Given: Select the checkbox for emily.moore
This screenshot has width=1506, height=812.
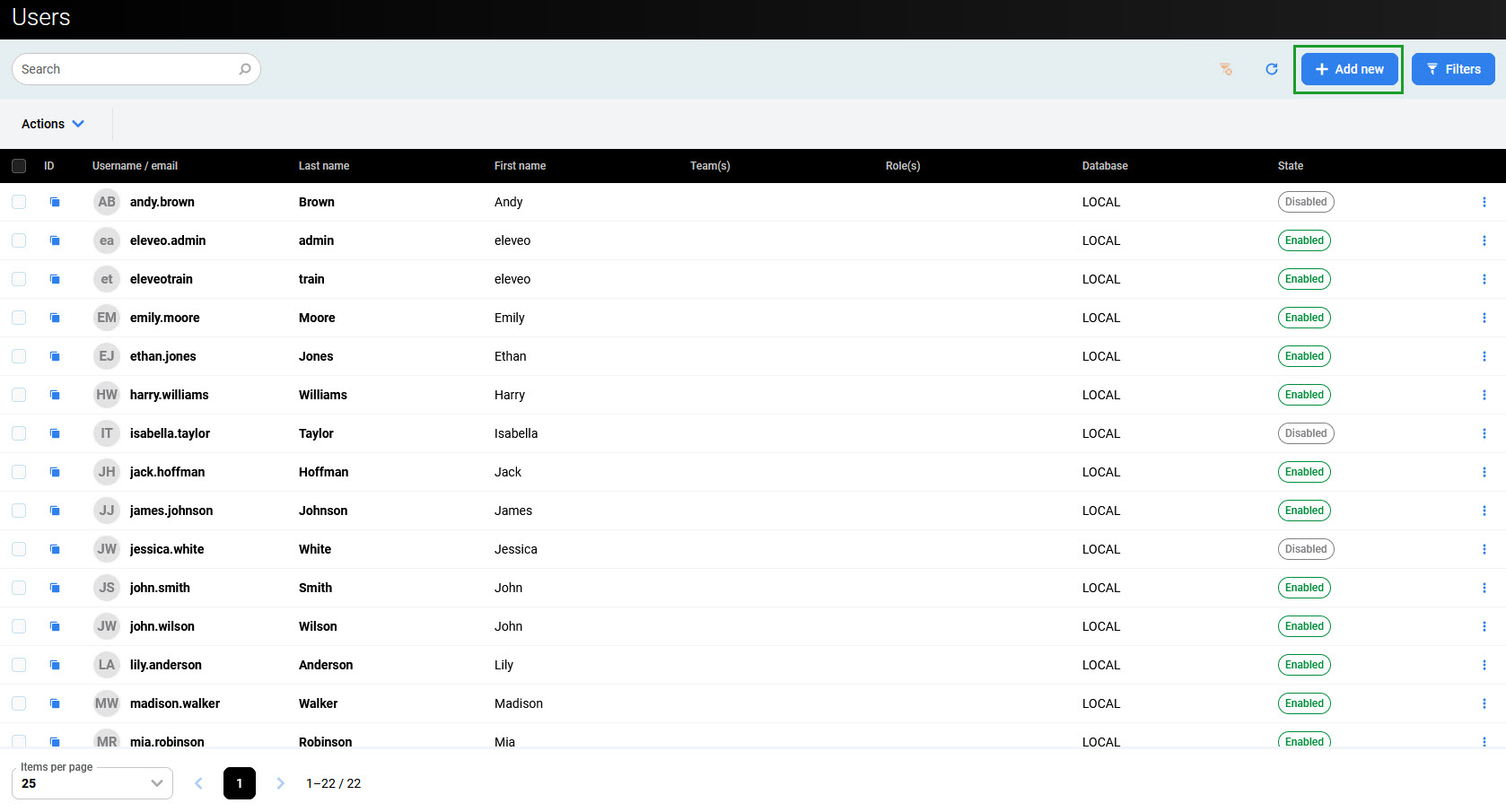Looking at the screenshot, I should (19, 318).
